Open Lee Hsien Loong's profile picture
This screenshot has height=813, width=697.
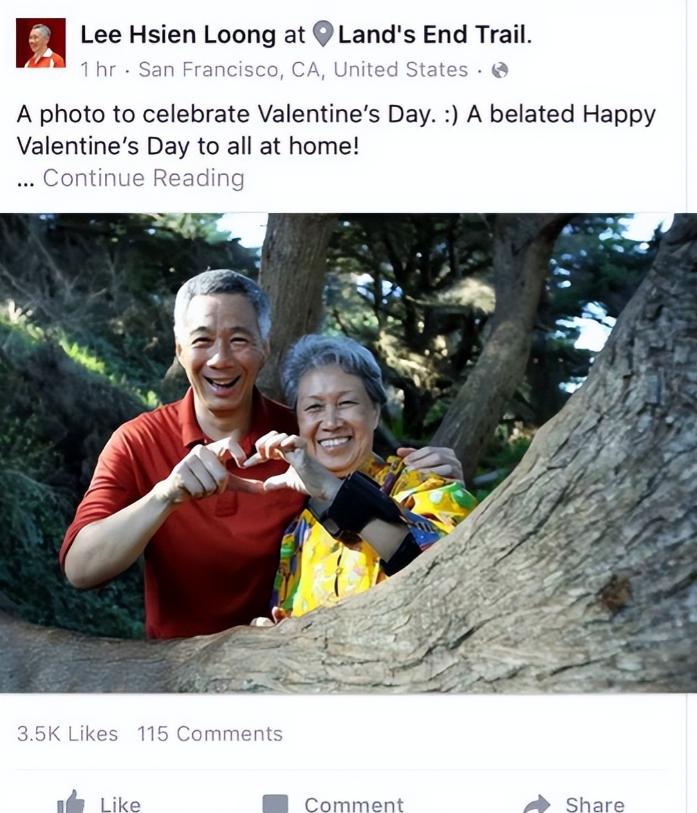[x=41, y=43]
